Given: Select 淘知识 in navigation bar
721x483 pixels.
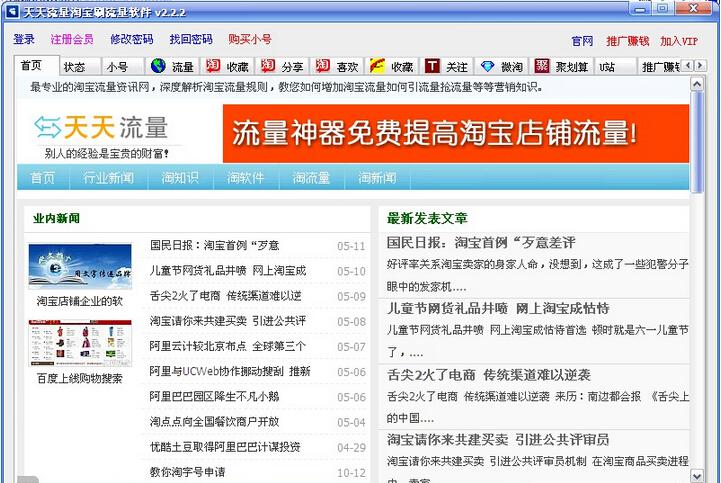Looking at the screenshot, I should point(180,178).
